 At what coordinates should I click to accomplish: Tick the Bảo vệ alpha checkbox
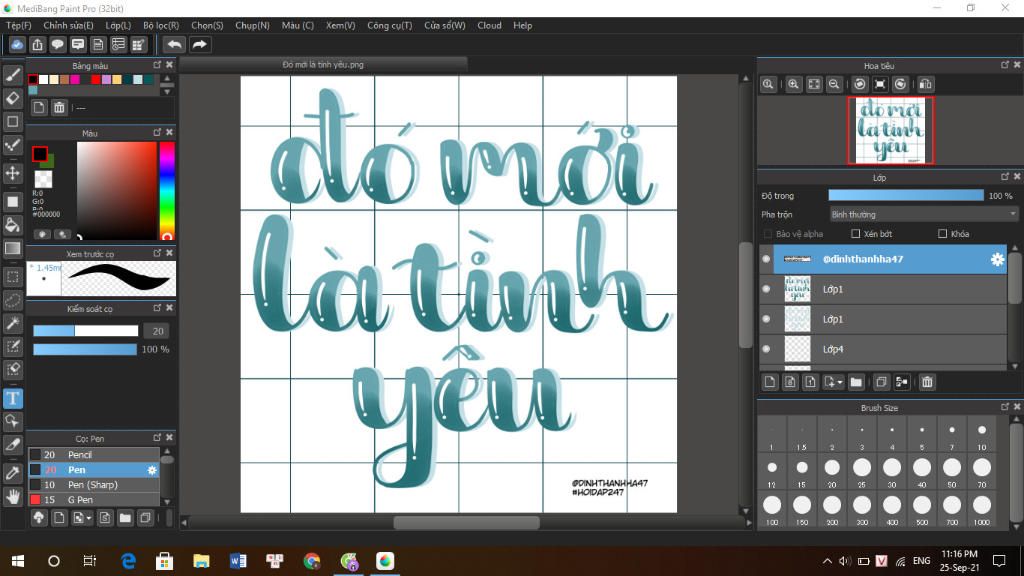click(767, 234)
